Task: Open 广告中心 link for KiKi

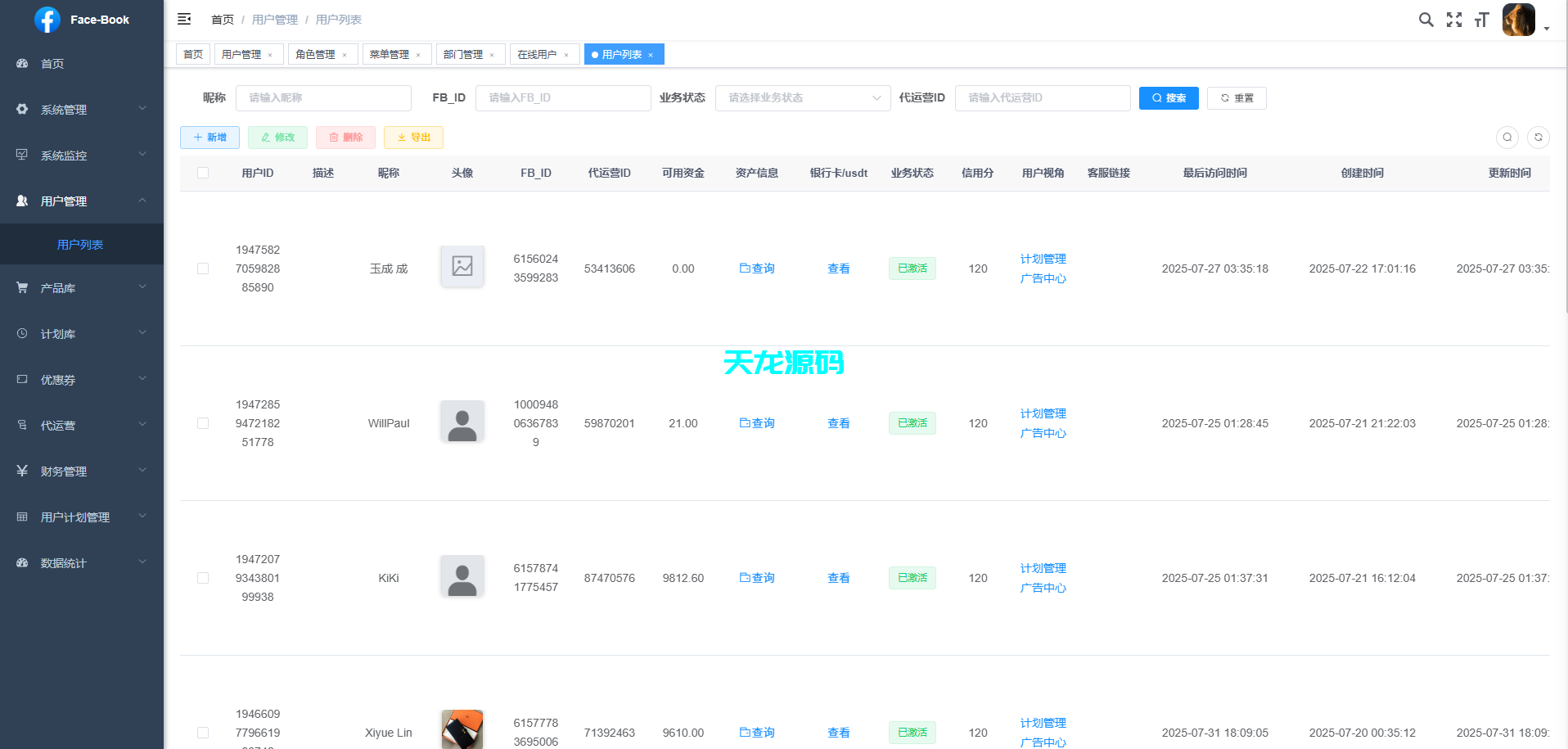Action: click(1043, 587)
